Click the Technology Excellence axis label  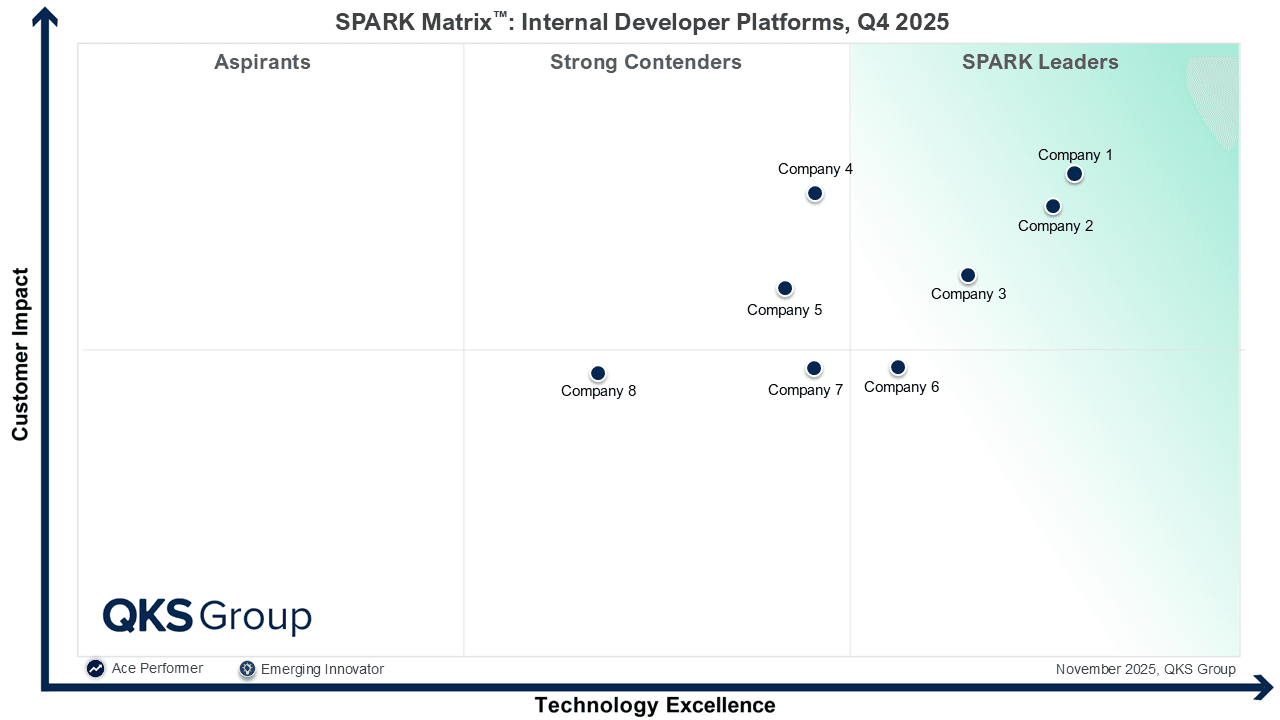tap(655, 705)
